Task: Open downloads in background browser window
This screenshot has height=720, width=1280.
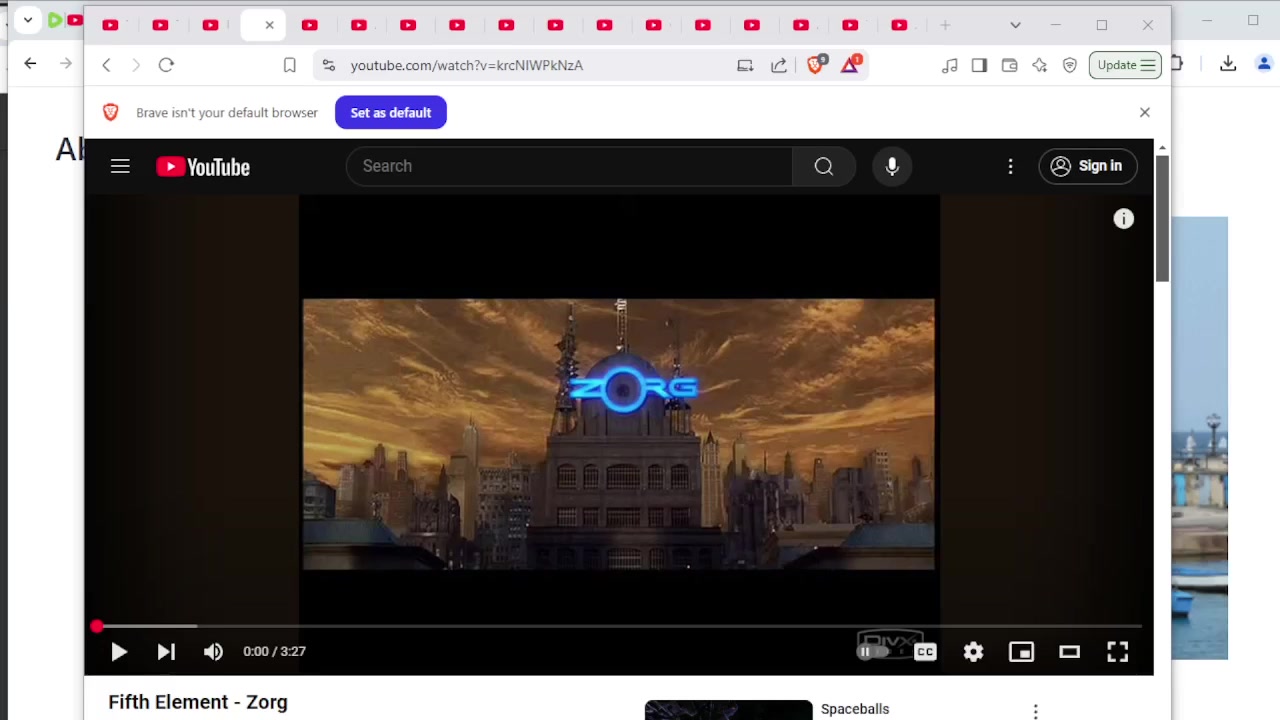Action: click(x=1228, y=64)
